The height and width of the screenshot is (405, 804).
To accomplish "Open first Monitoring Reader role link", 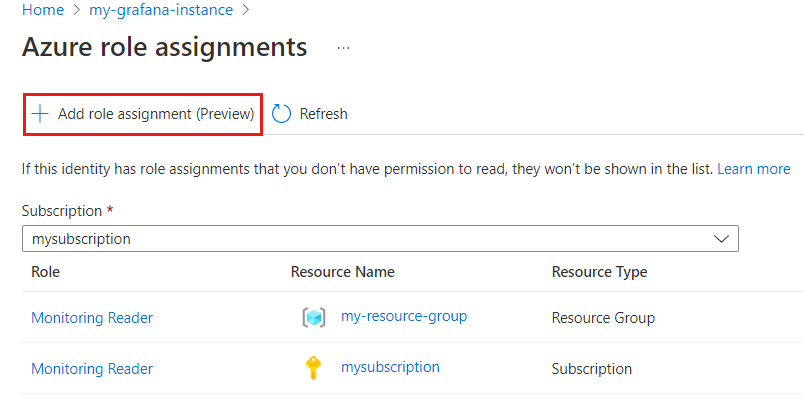I will tap(92, 318).
